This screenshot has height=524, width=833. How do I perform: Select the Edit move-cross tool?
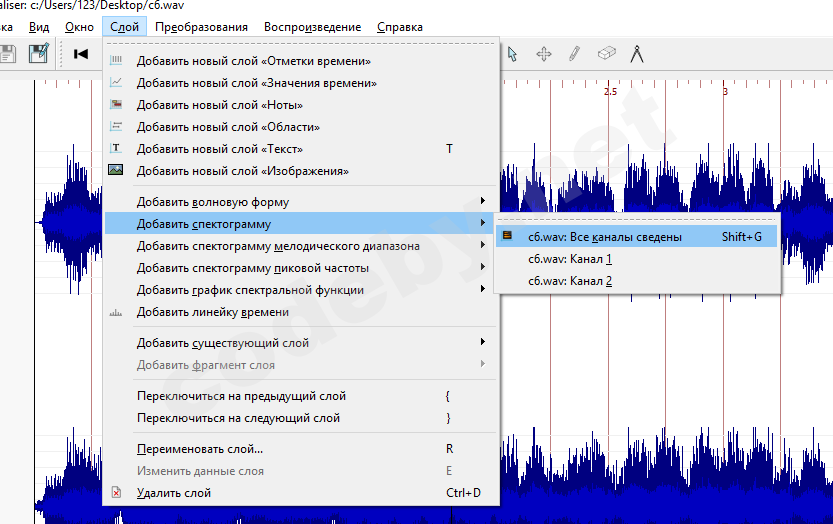543,54
